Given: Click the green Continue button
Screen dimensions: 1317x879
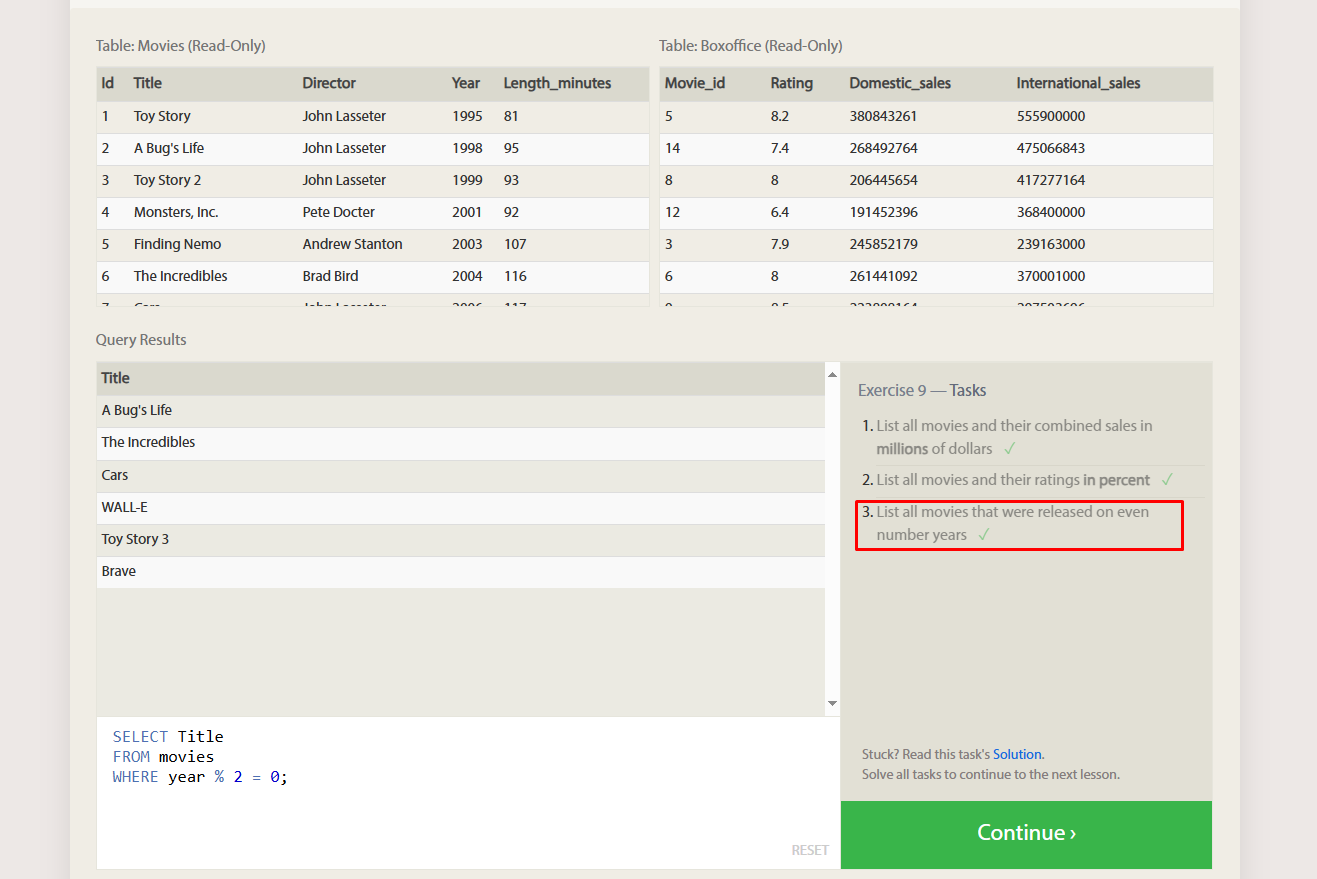Looking at the screenshot, I should click(1026, 834).
